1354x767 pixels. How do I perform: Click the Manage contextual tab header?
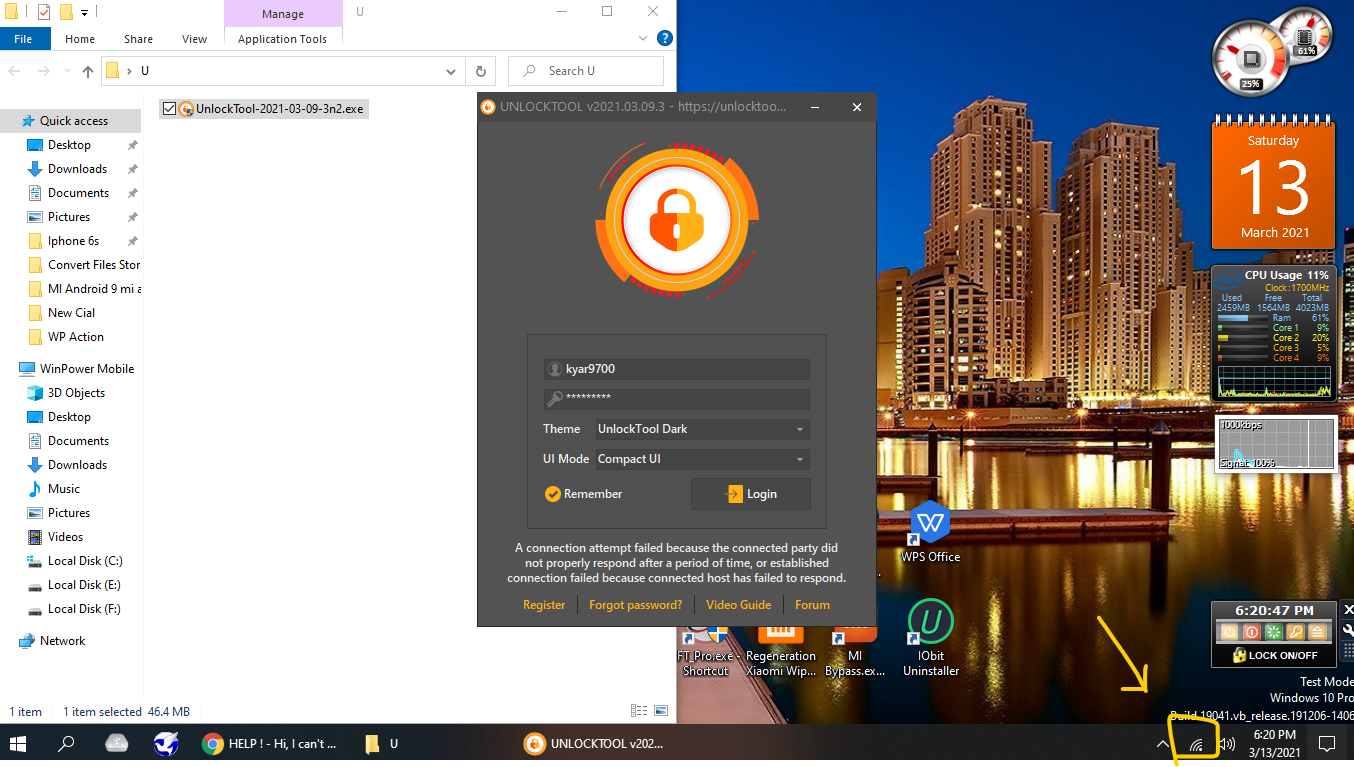(x=283, y=14)
